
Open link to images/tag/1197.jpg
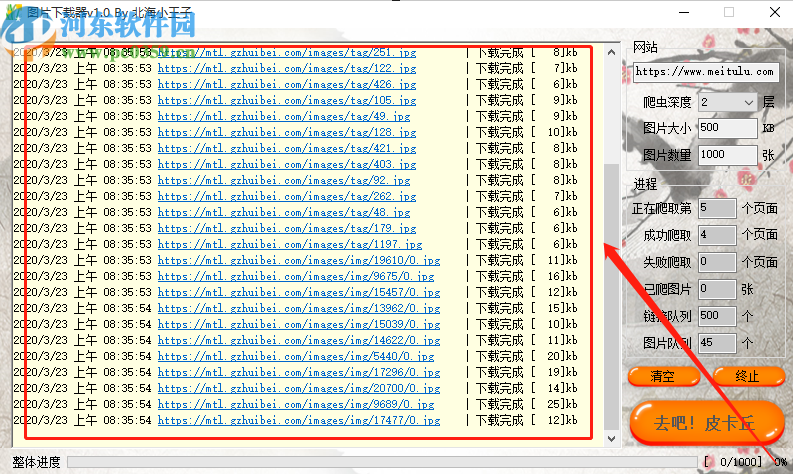290,244
